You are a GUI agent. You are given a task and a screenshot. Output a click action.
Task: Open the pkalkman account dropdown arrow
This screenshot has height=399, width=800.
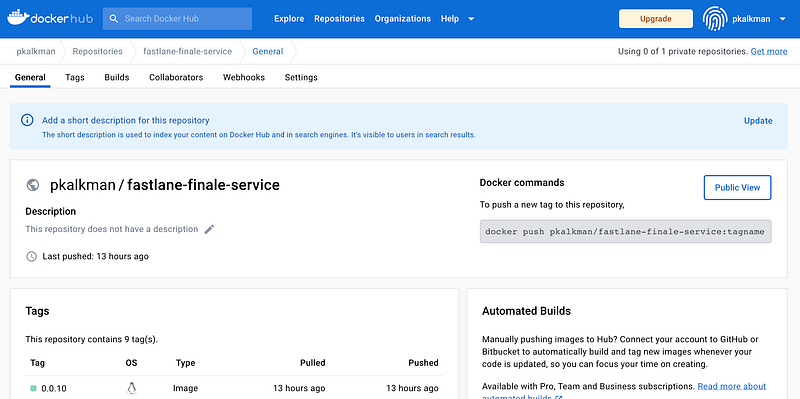(783, 19)
